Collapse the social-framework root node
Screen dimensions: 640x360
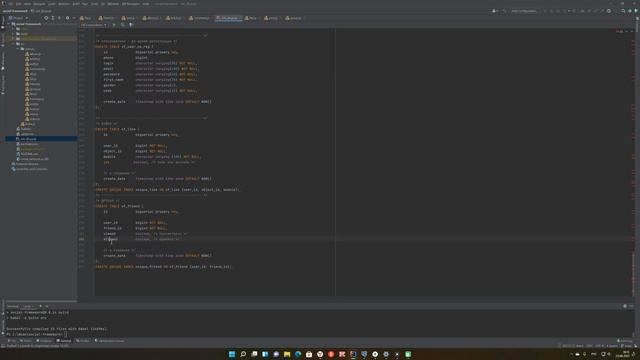[x=9, y=24]
